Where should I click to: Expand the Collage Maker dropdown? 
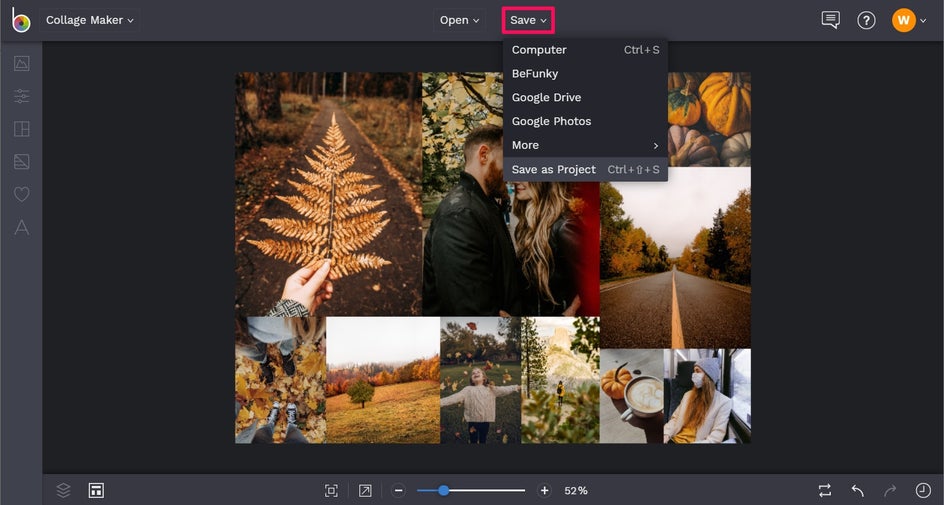point(90,20)
